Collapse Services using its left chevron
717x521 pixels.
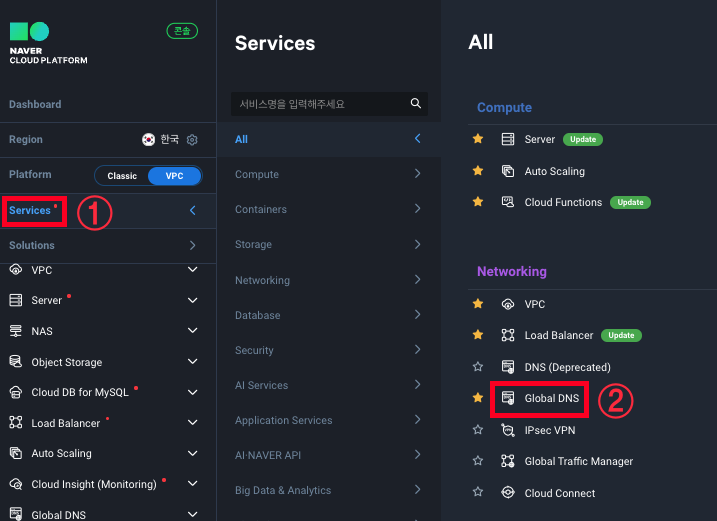coord(193,210)
